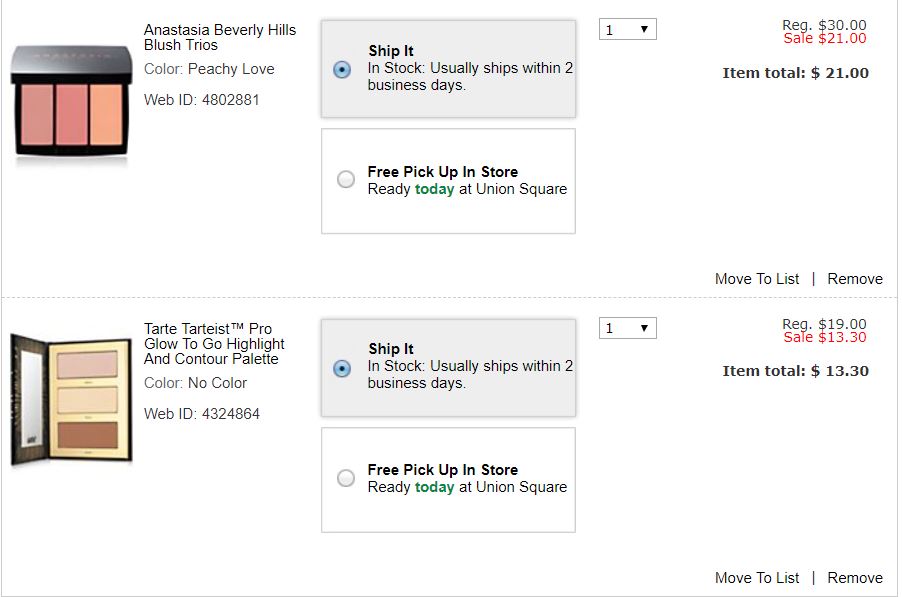This screenshot has width=902, height=597.
Task: Click the Ship It box for Blush Trios
Action: [449, 69]
